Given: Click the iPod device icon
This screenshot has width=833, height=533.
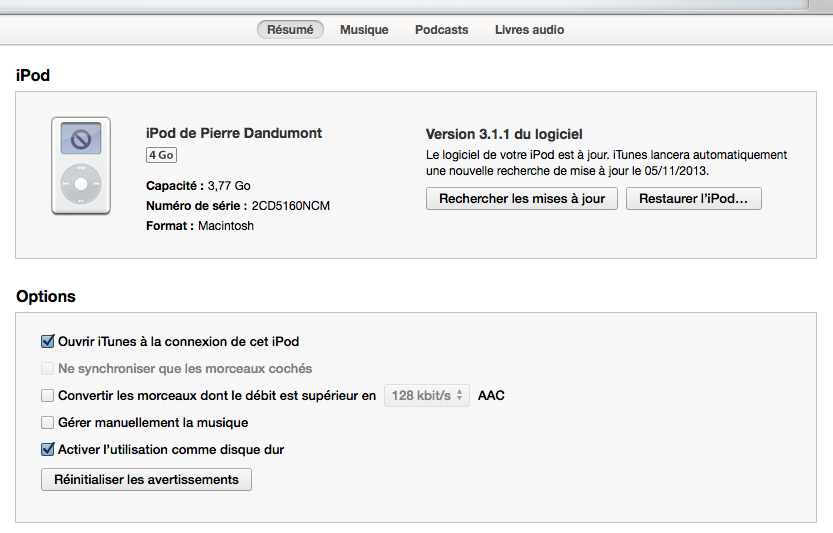Looking at the screenshot, I should pyautogui.click(x=81, y=166).
